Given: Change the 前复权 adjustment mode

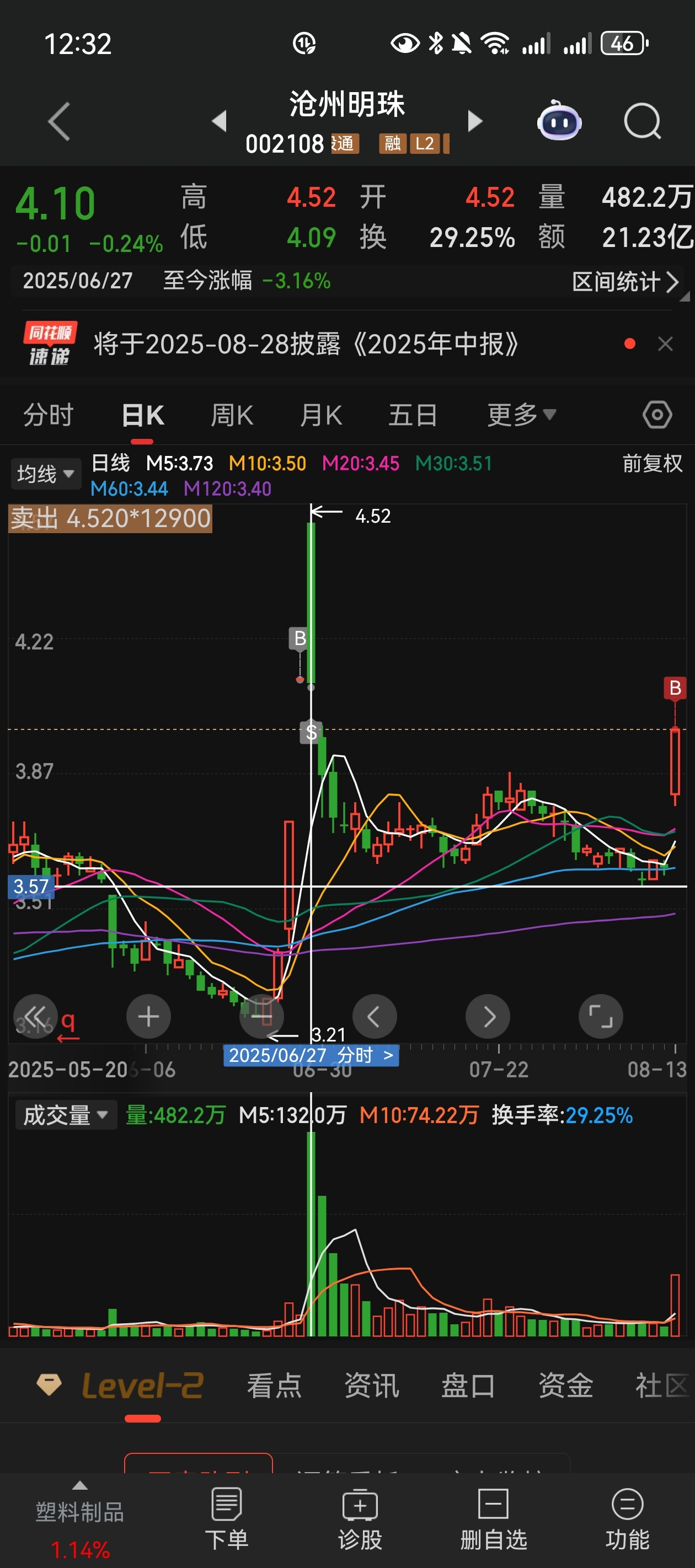Looking at the screenshot, I should (653, 464).
